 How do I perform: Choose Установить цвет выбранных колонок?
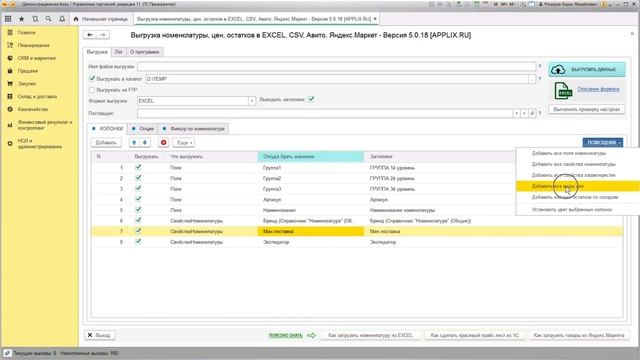pos(571,209)
